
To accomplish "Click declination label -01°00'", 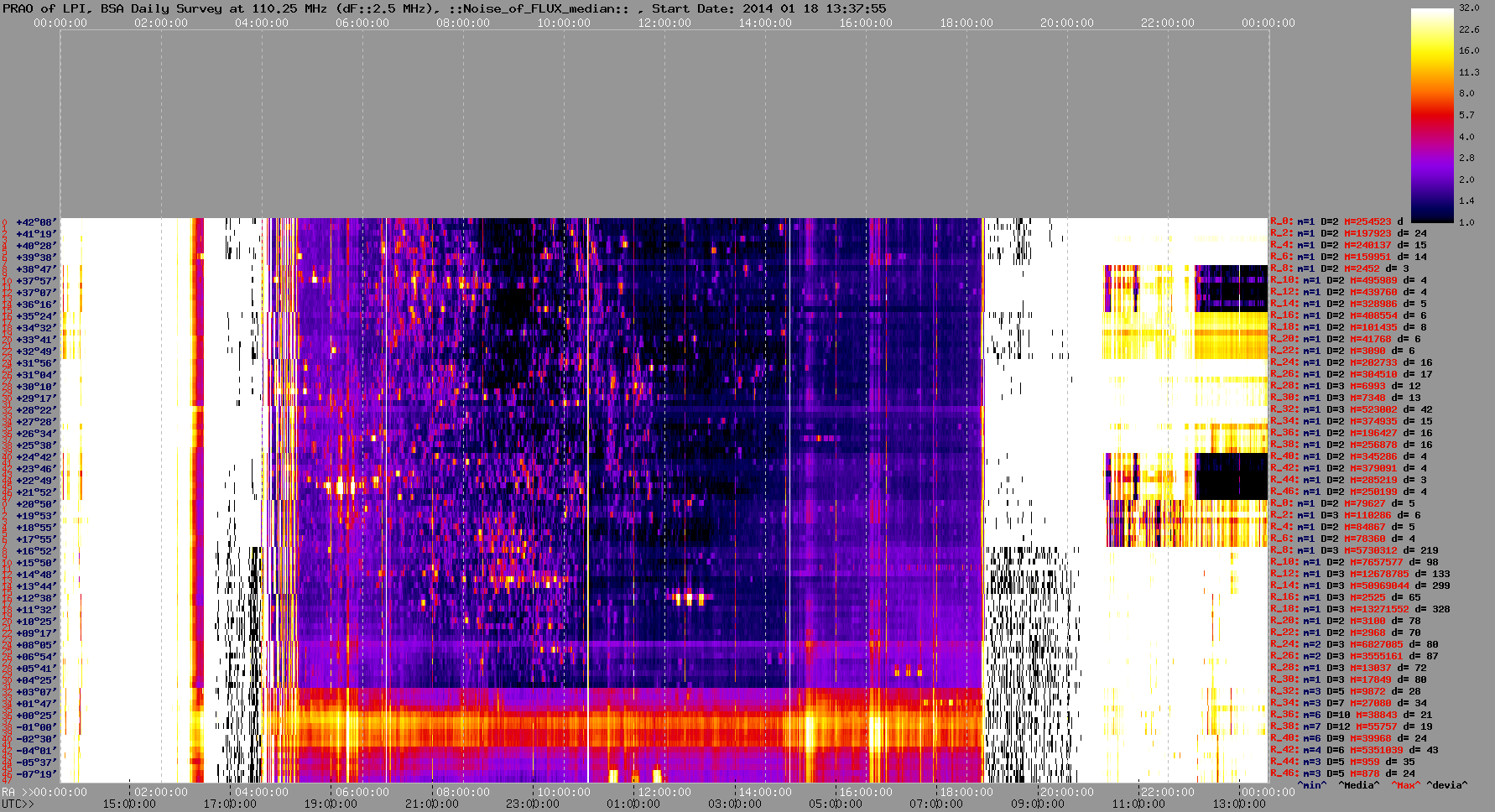I will [36, 727].
